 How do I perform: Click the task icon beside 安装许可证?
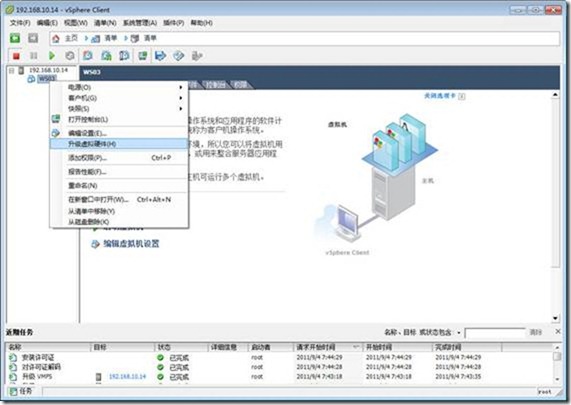(x=13, y=357)
